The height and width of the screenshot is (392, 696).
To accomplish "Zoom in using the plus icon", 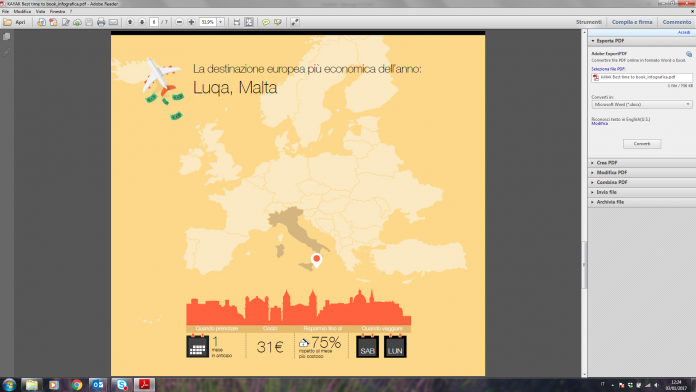I will point(191,22).
